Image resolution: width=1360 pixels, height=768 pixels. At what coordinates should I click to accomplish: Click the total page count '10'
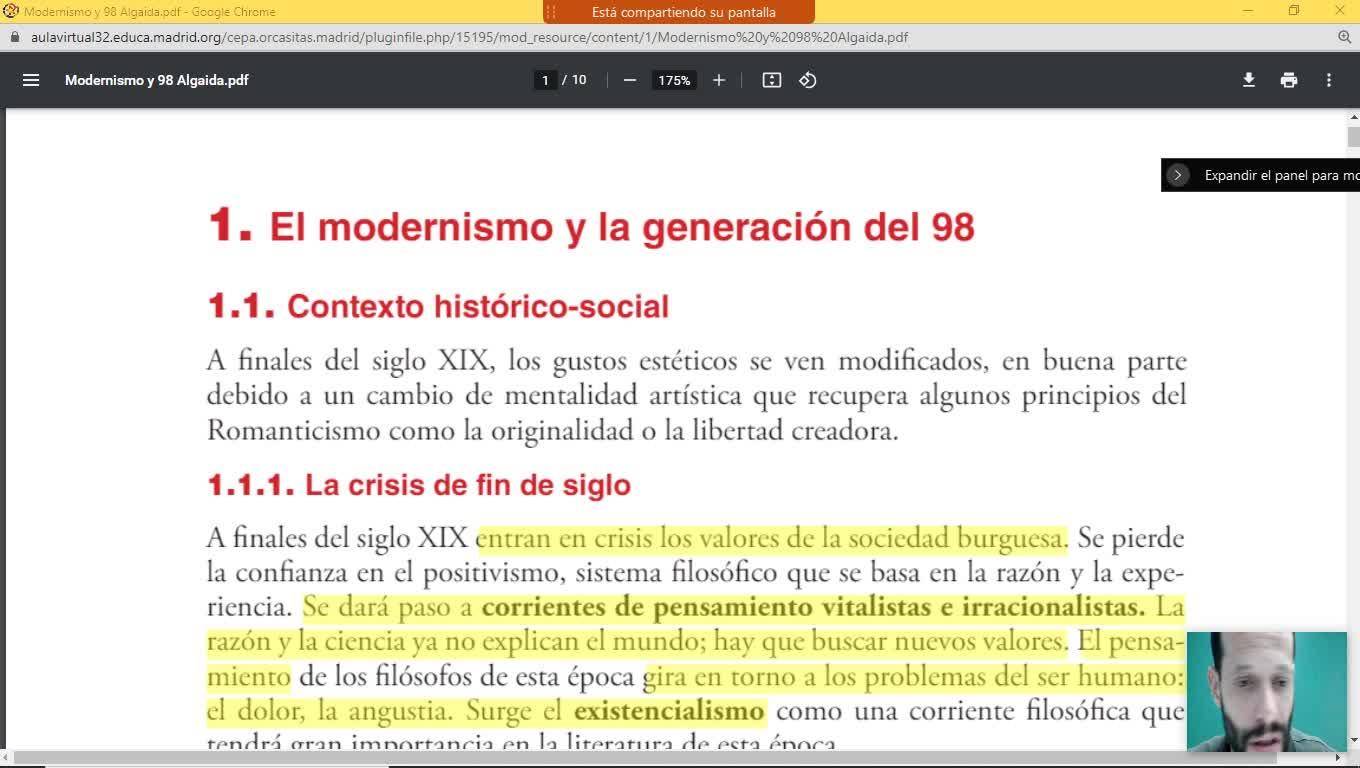(x=579, y=80)
